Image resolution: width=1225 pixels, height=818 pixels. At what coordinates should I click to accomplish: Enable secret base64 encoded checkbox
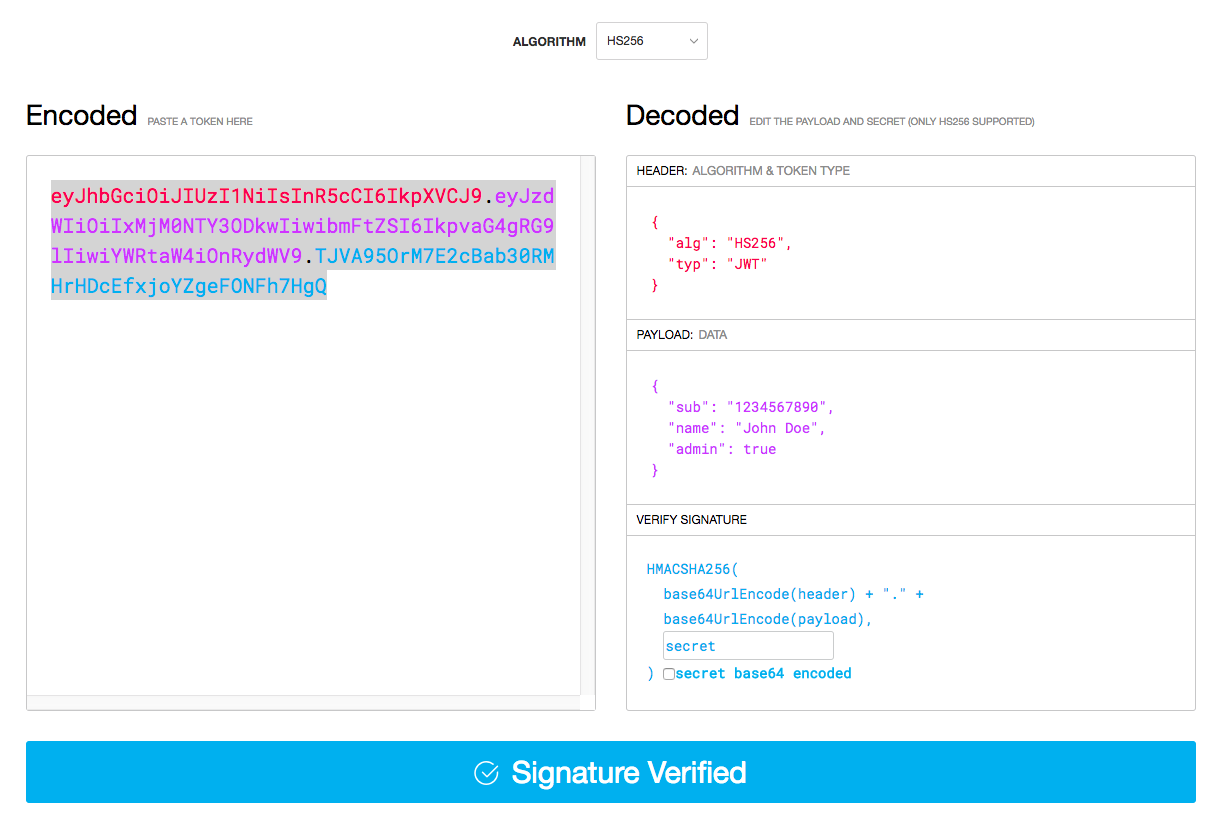coord(669,674)
